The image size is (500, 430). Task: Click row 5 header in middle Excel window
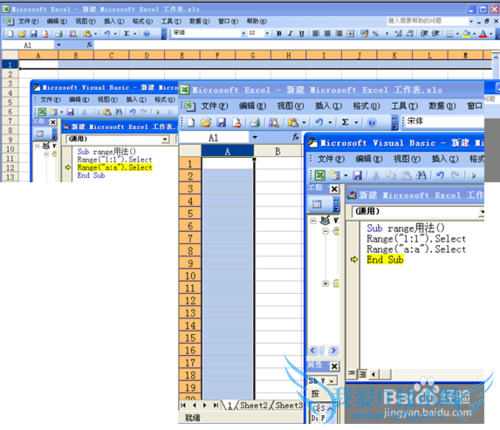coord(190,213)
